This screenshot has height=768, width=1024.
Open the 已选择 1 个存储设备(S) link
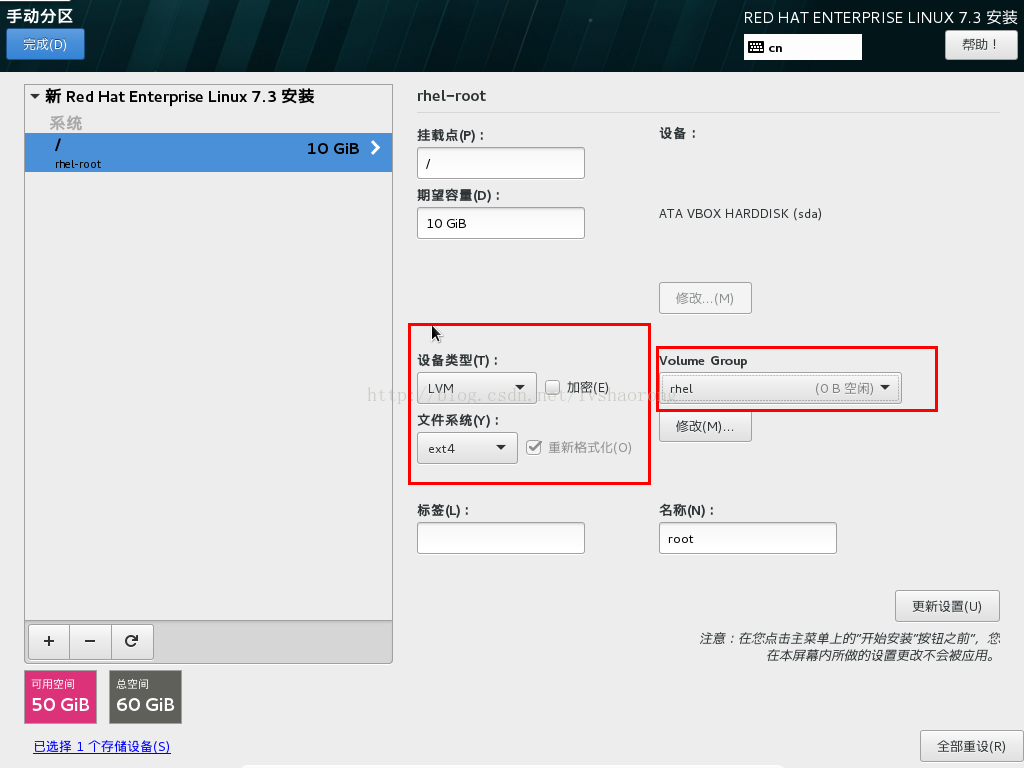pos(102,746)
